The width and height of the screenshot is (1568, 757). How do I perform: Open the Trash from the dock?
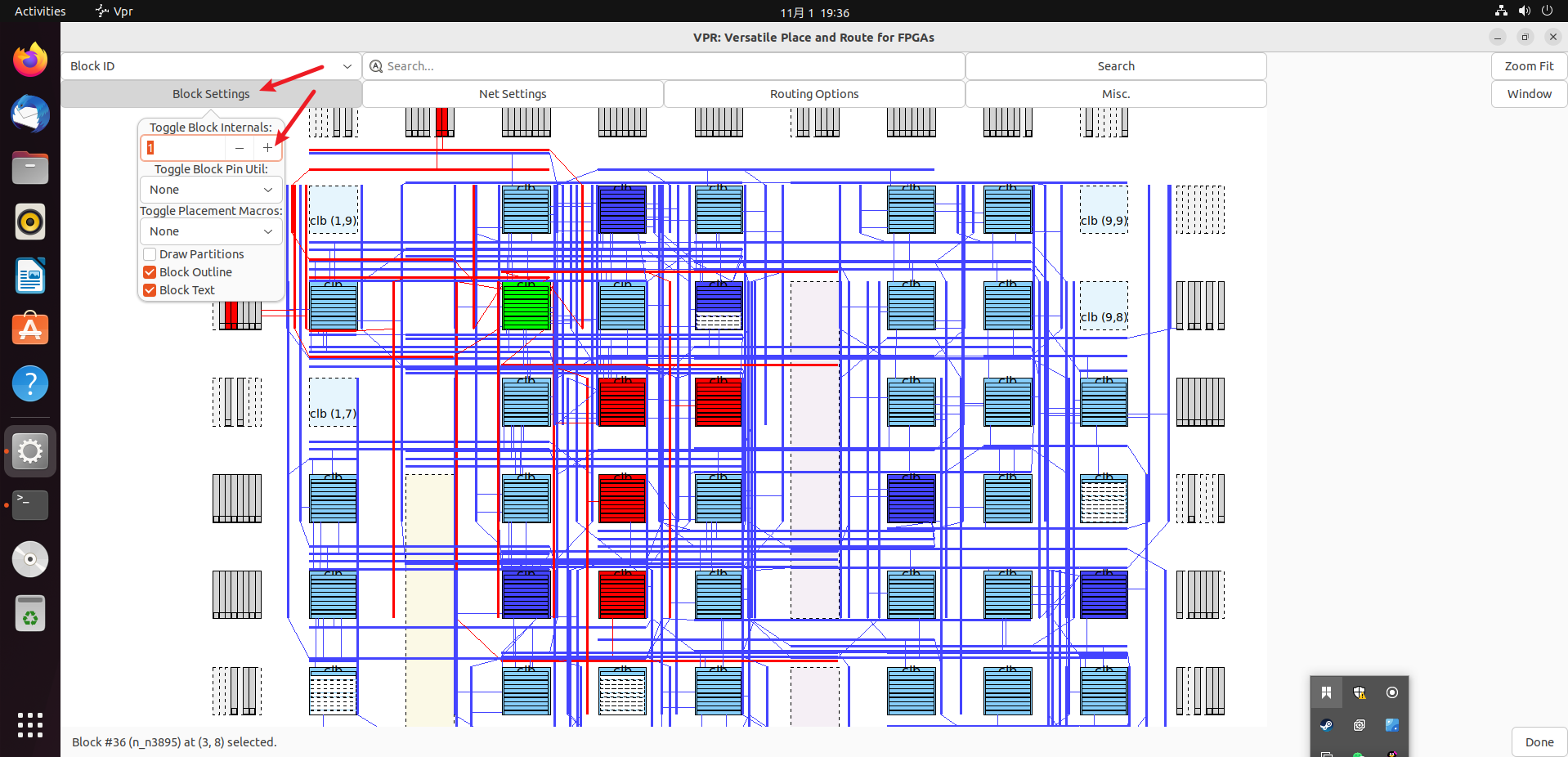(x=30, y=613)
